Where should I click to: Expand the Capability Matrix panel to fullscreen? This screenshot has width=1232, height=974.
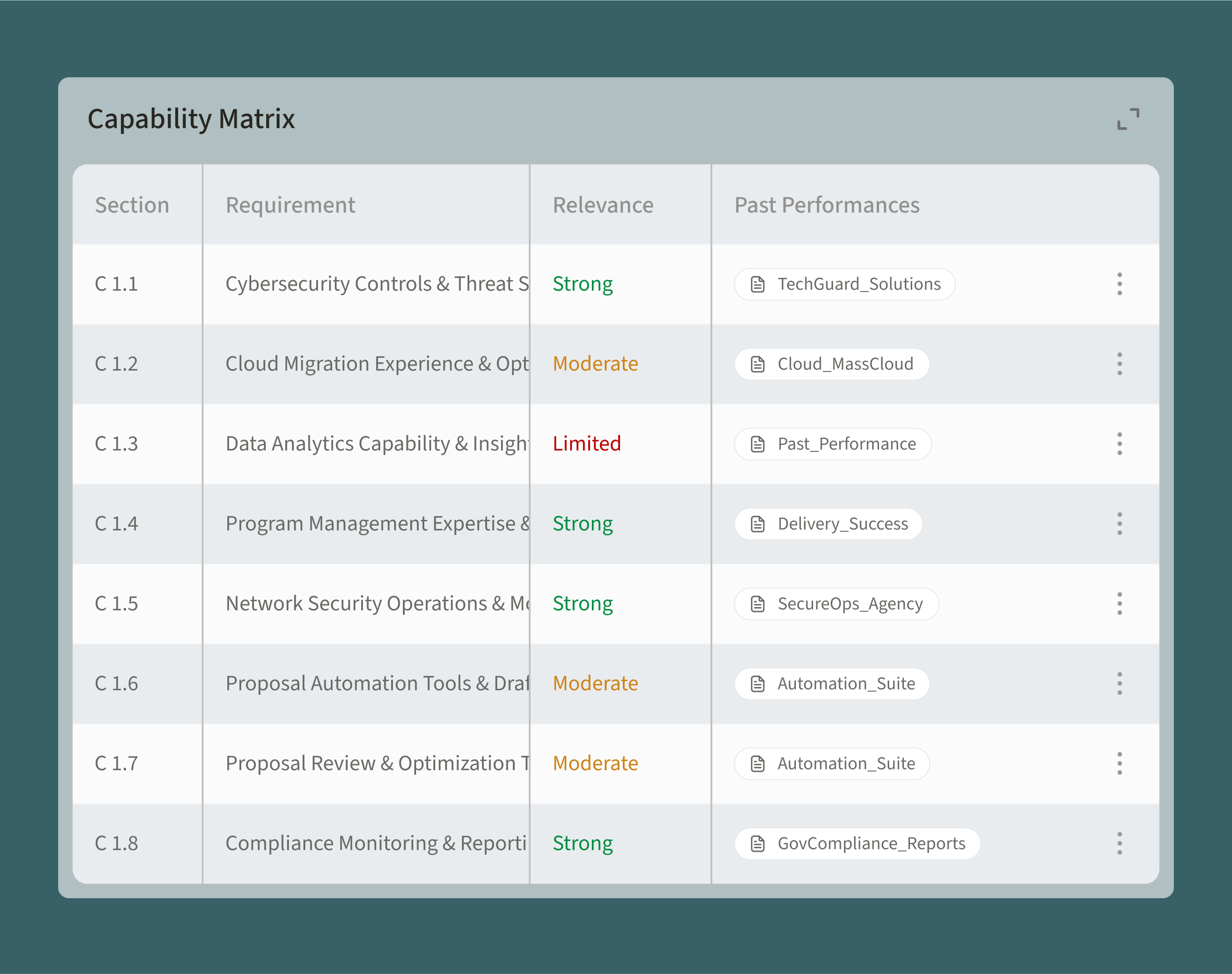1128,119
